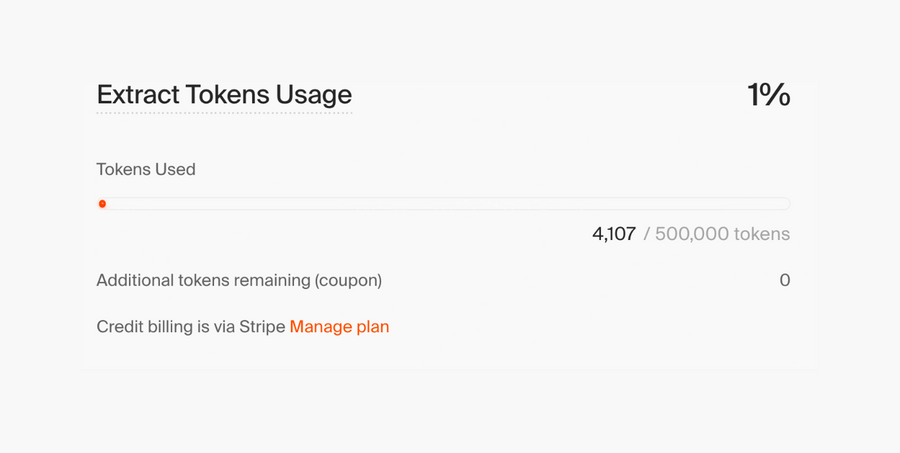This screenshot has width=900, height=453.
Task: Click the slash separator before 500,000
Action: pos(646,234)
